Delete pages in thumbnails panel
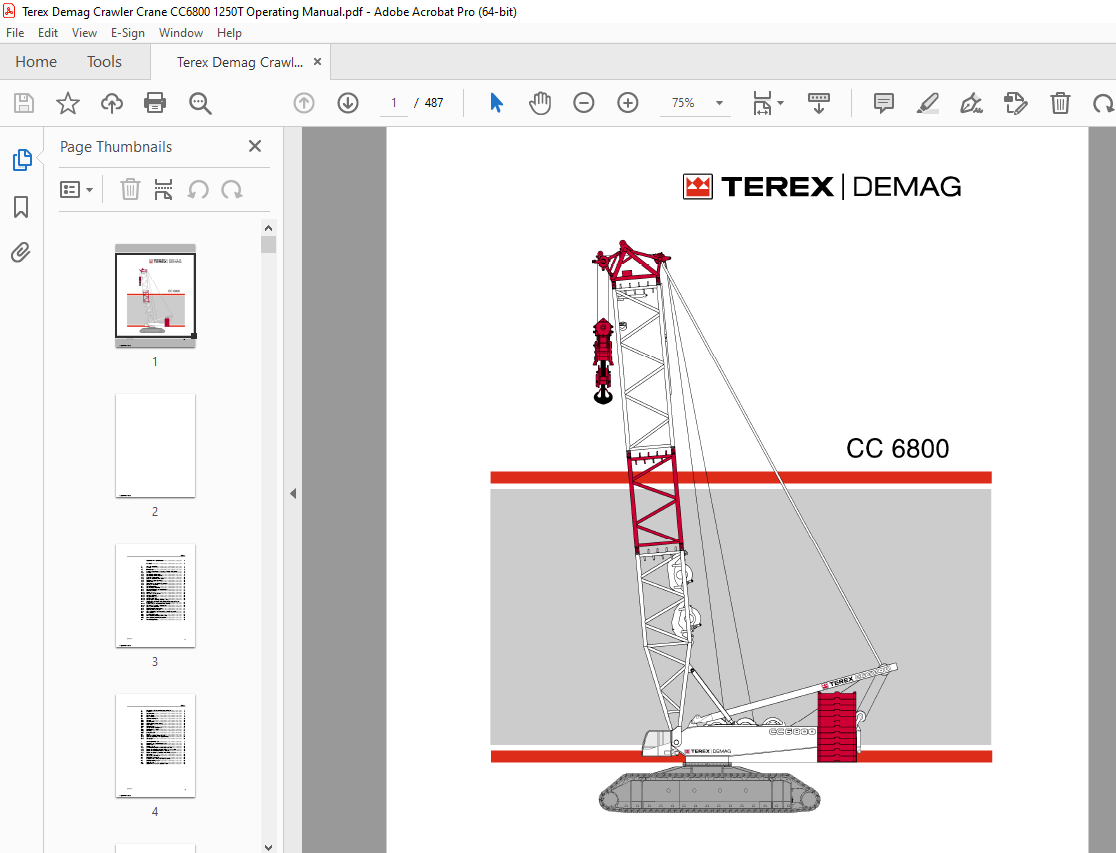The width and height of the screenshot is (1116, 853). tap(130, 189)
